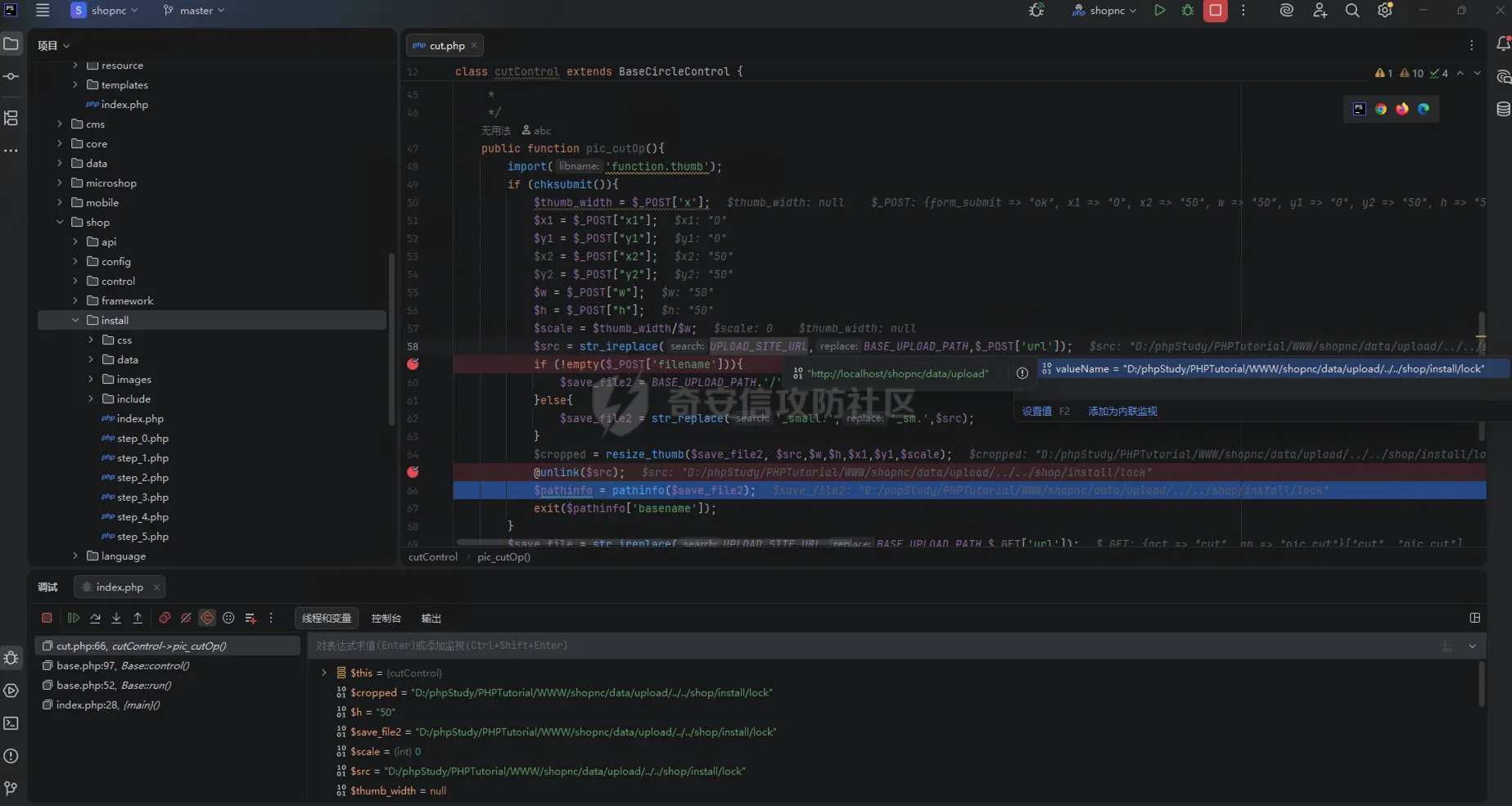Switch to the 控制台 console tab
Screen dimensions: 1512x806
click(386, 619)
